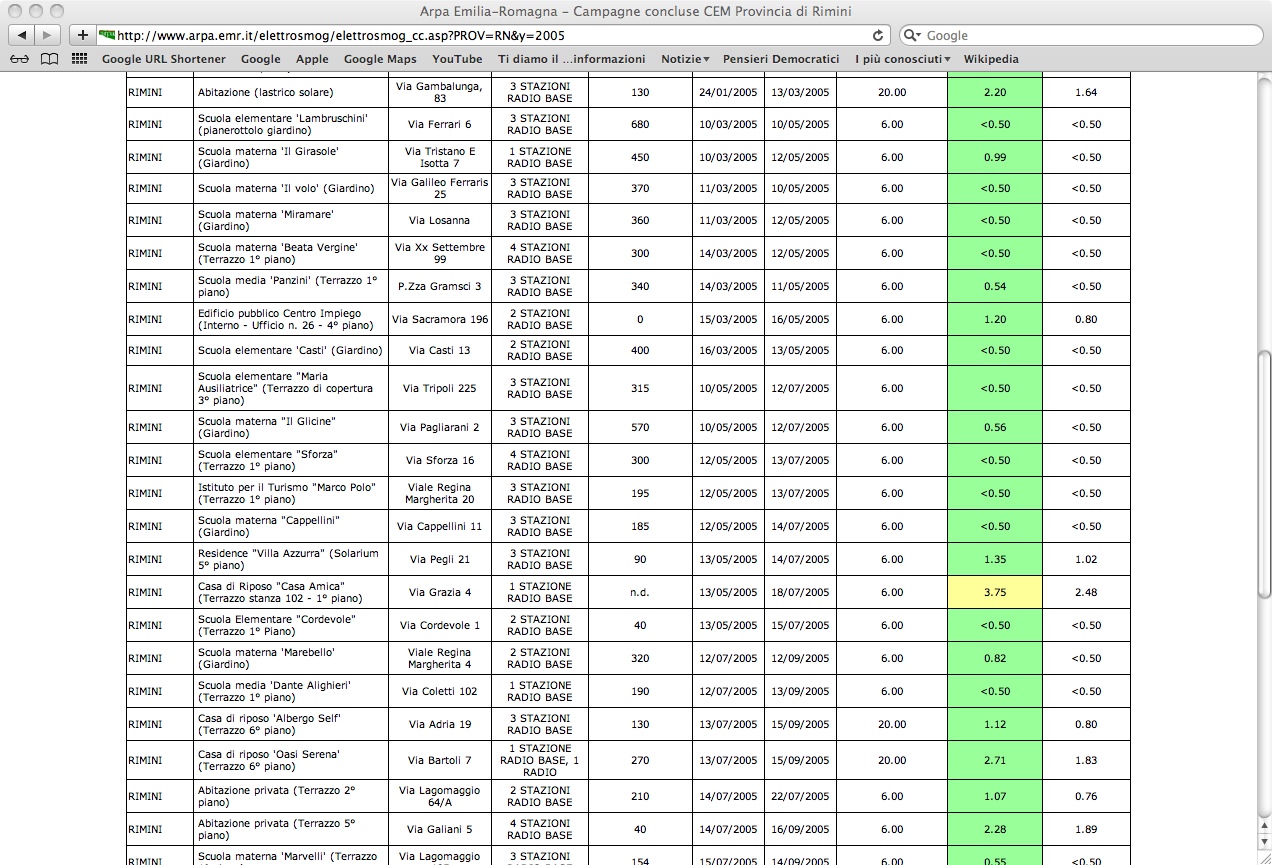
Task: Open the Reading List glasses icon
Action: point(19,59)
